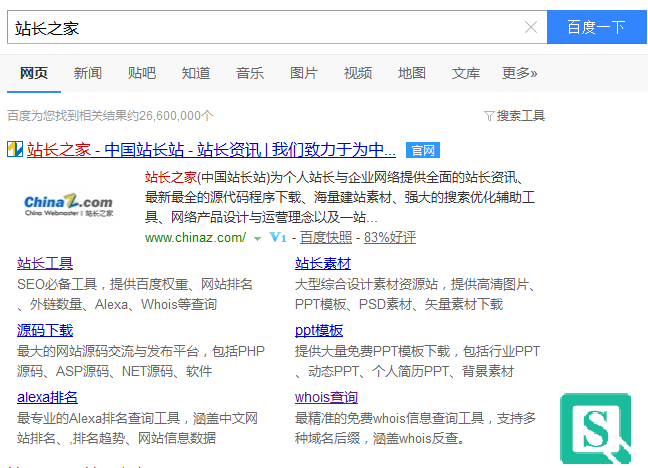Open the www.chinaz.com/ green URL

pos(195,238)
